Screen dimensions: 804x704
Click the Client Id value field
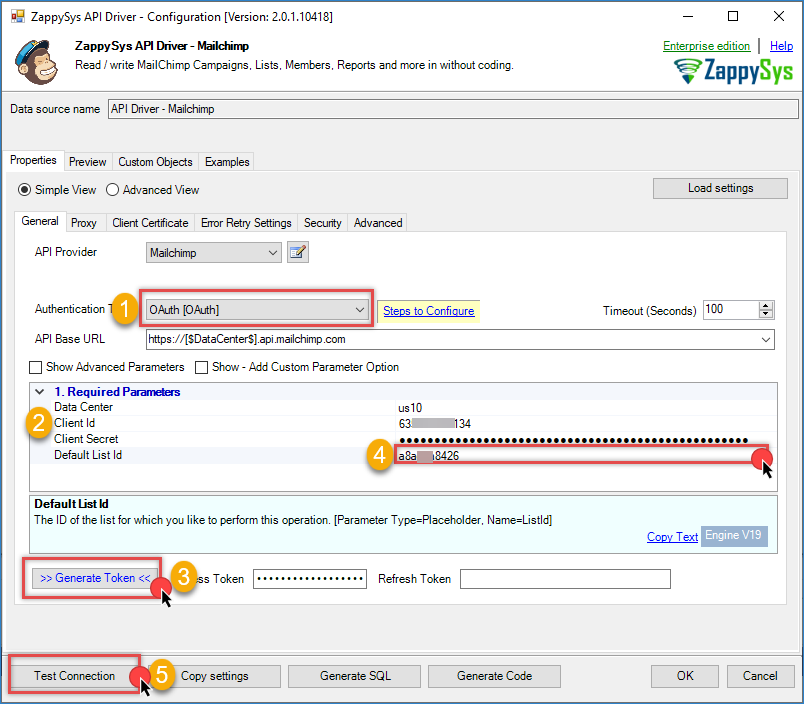click(x=586, y=424)
